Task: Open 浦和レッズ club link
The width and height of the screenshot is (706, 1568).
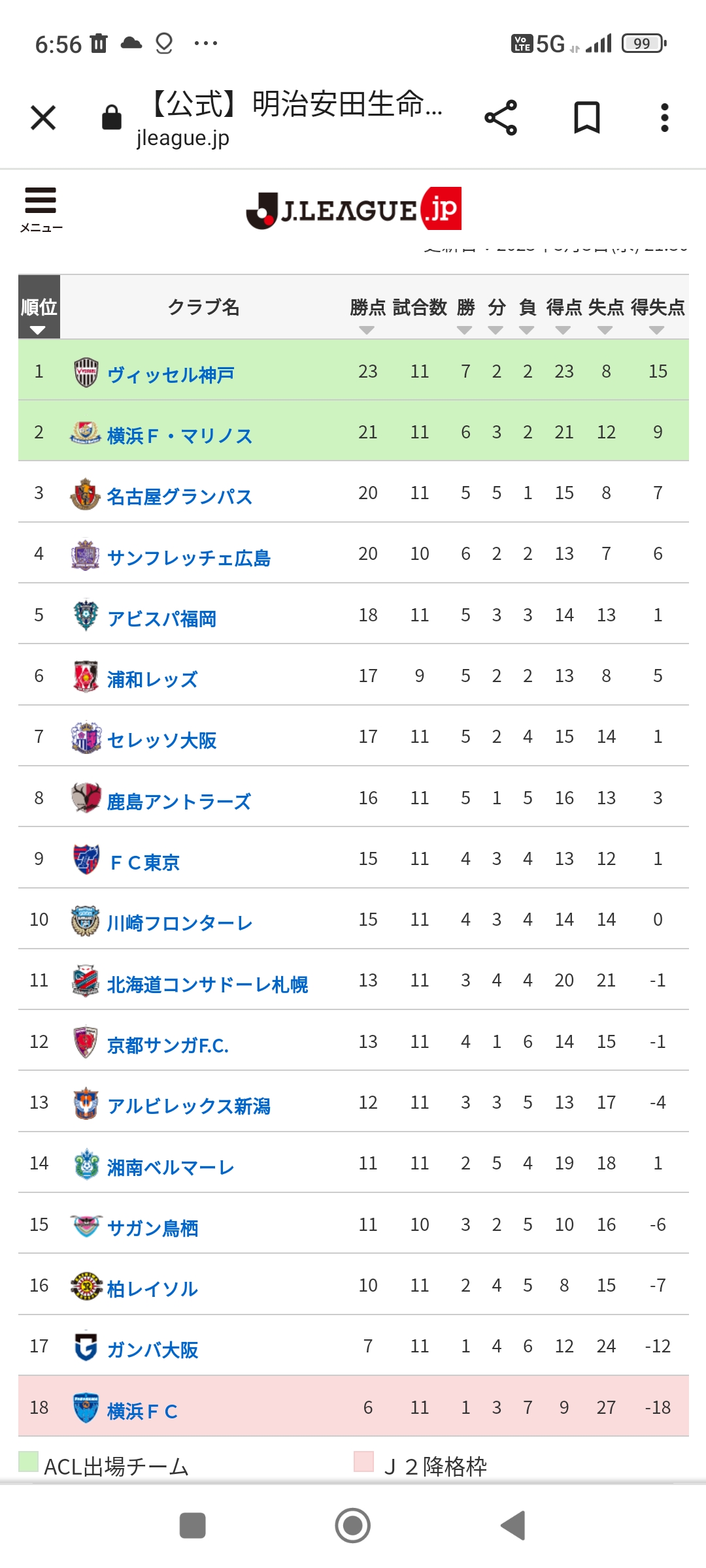Action: [152, 679]
